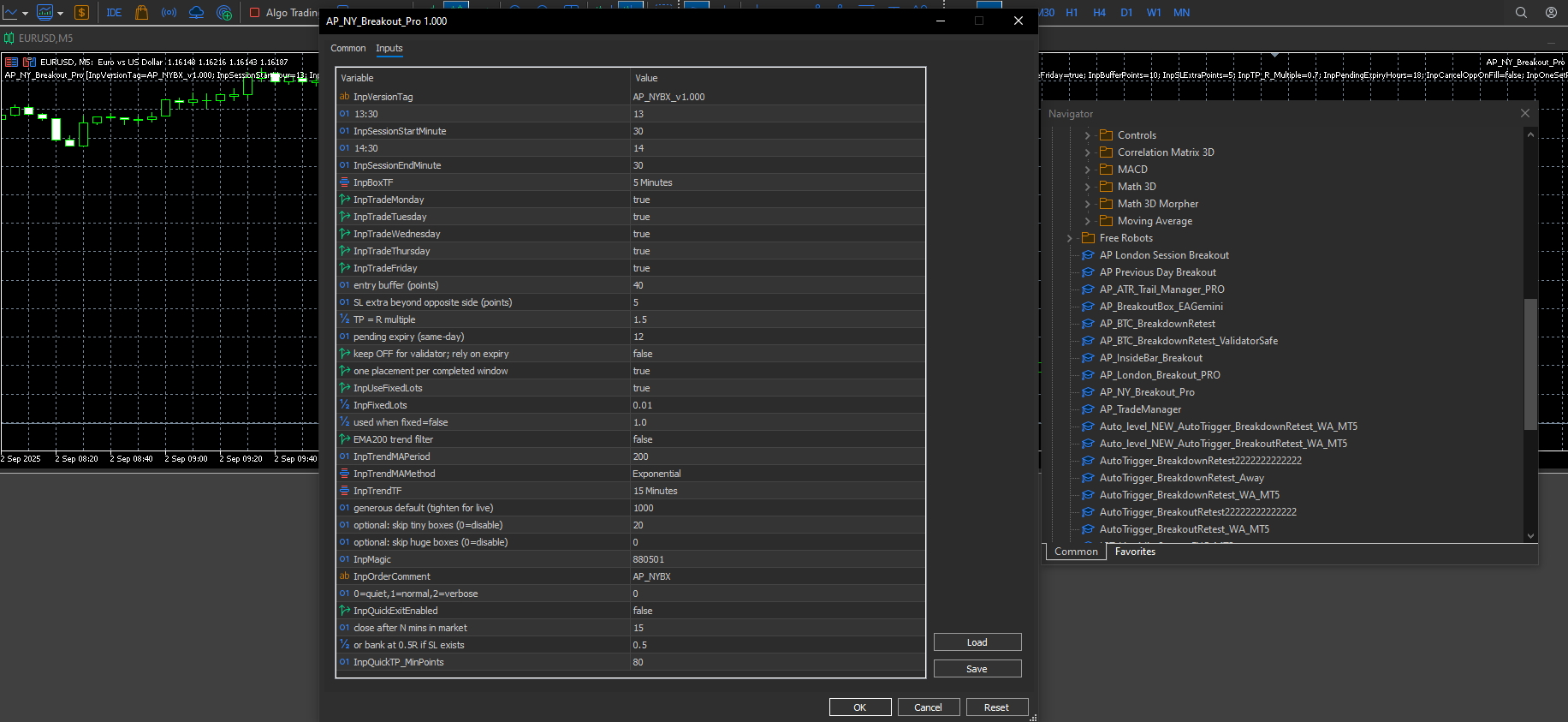Select AP_NY_Breakout_Pro in Navigator

1147,392
